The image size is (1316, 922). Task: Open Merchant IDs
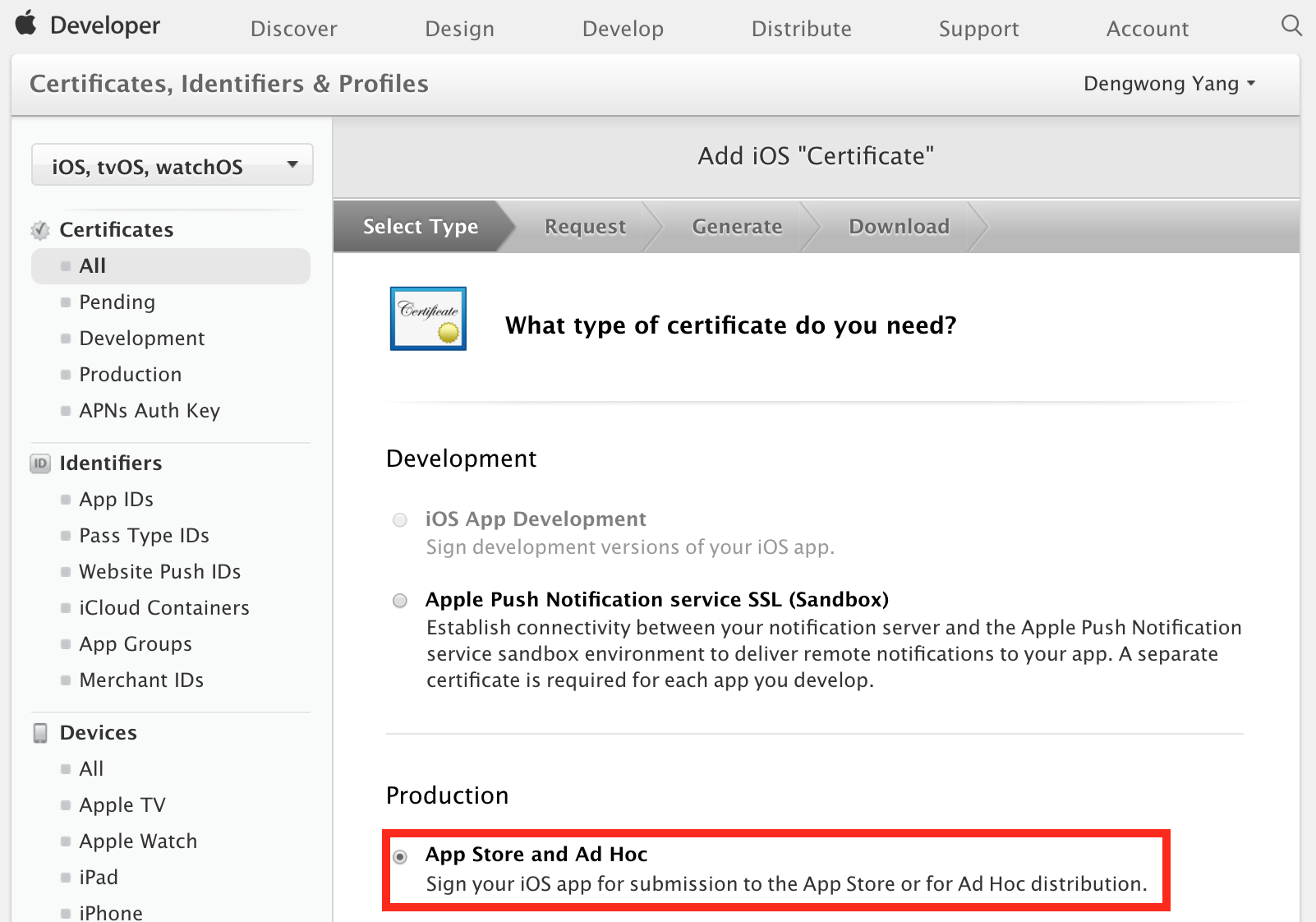(141, 680)
